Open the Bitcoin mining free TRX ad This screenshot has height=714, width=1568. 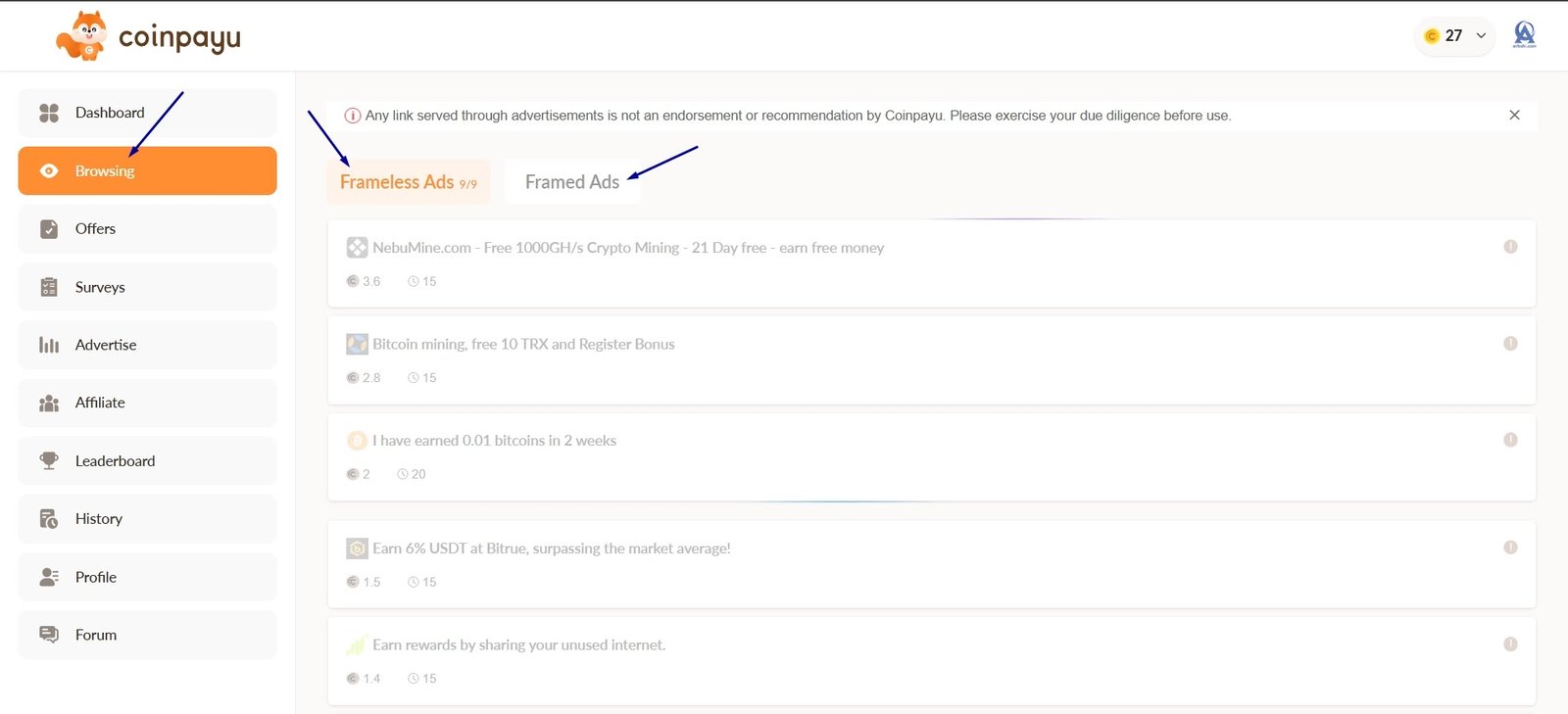[523, 344]
